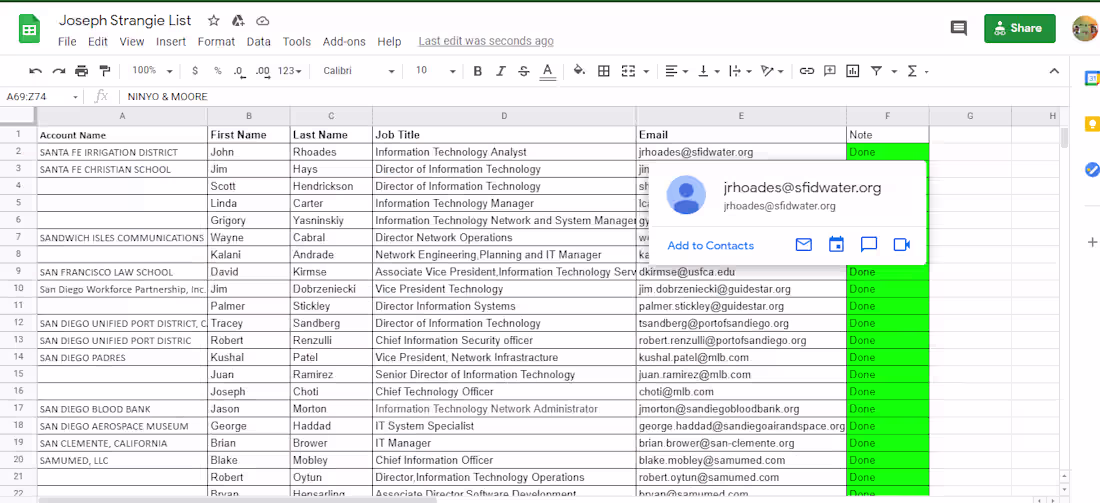This screenshot has width=1100, height=503.
Task: Open last edit was seconds ago link
Action: pyautogui.click(x=486, y=41)
